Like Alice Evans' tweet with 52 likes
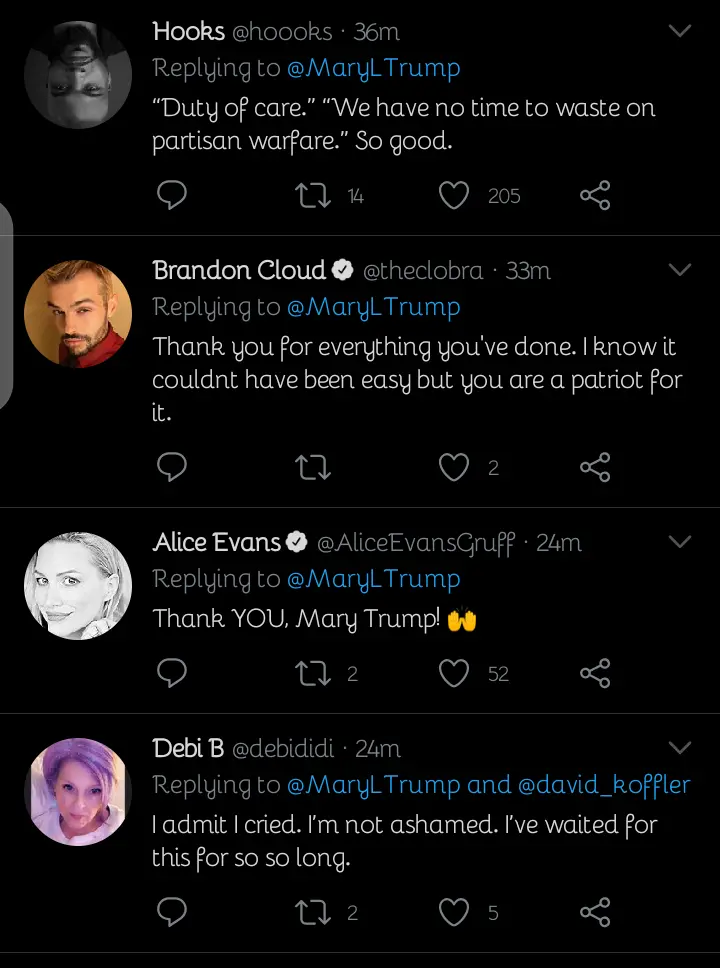Screen dimensions: 720x968 (x=455, y=673)
